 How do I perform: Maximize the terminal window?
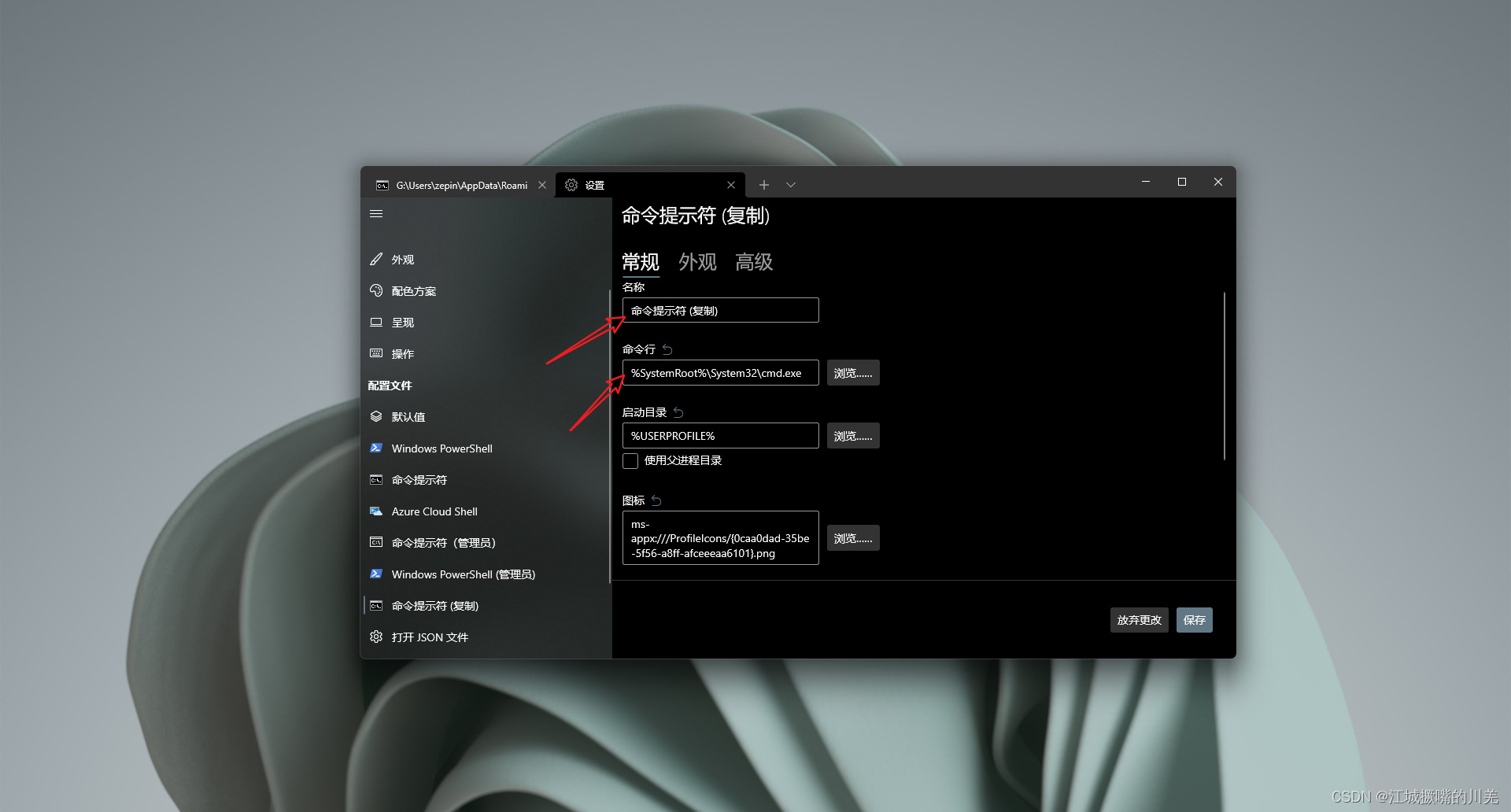(1182, 182)
